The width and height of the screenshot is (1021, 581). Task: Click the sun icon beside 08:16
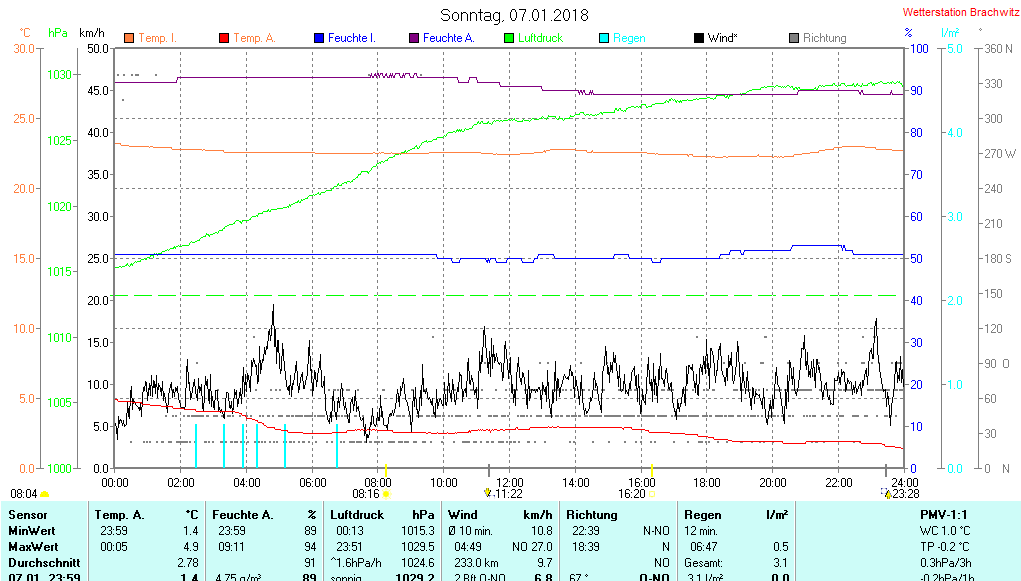[387, 494]
